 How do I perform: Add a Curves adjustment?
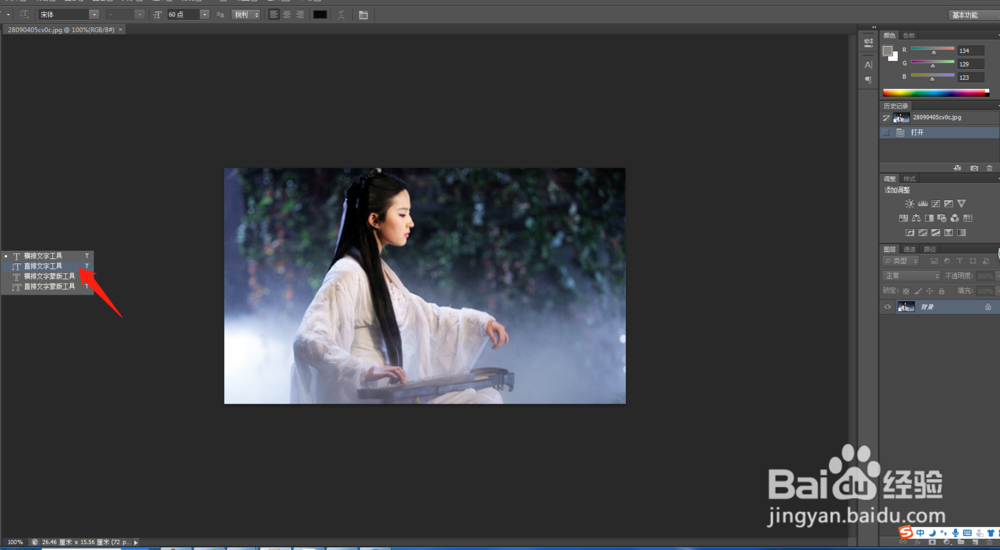[x=936, y=204]
